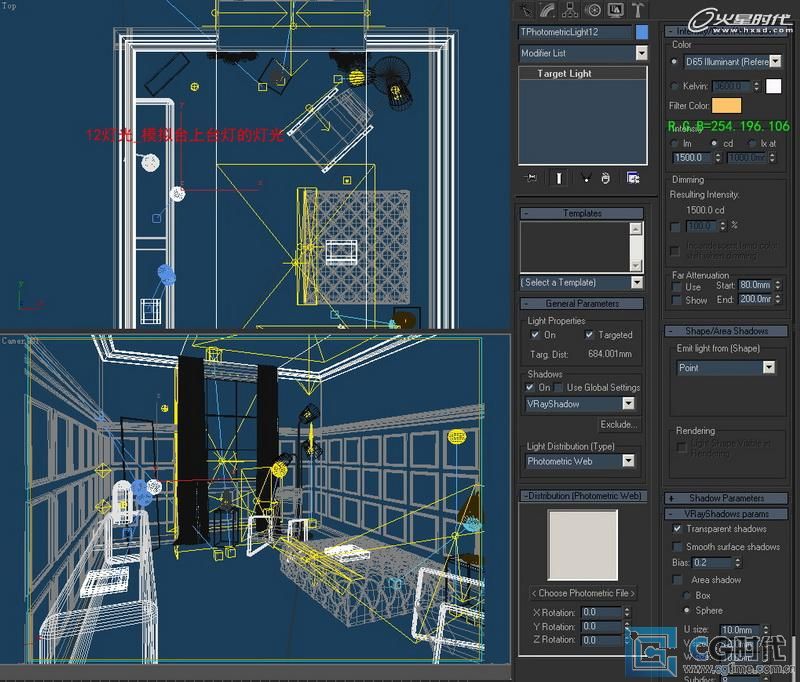The height and width of the screenshot is (682, 800).
Task: Expand the Shadow Parameters rollout
Action: pos(727,498)
